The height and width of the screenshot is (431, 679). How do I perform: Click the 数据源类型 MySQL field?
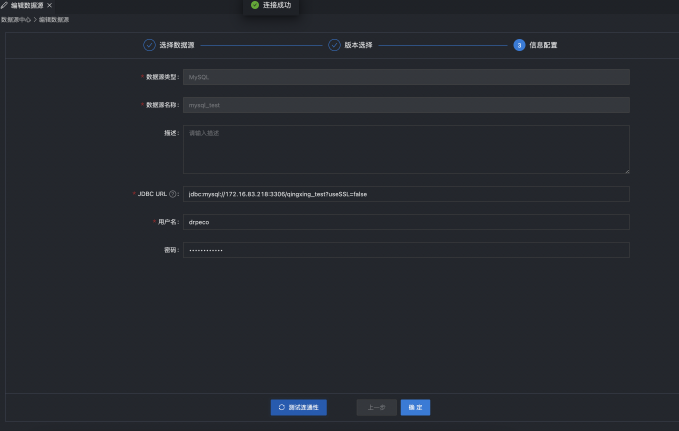click(406, 77)
